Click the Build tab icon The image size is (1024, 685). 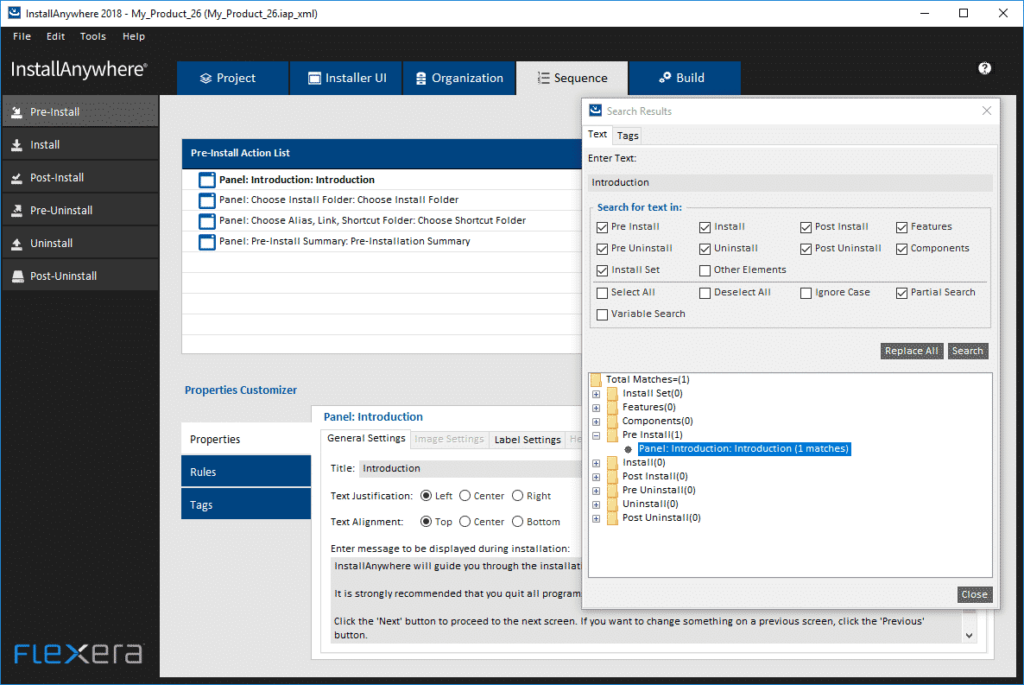click(665, 78)
